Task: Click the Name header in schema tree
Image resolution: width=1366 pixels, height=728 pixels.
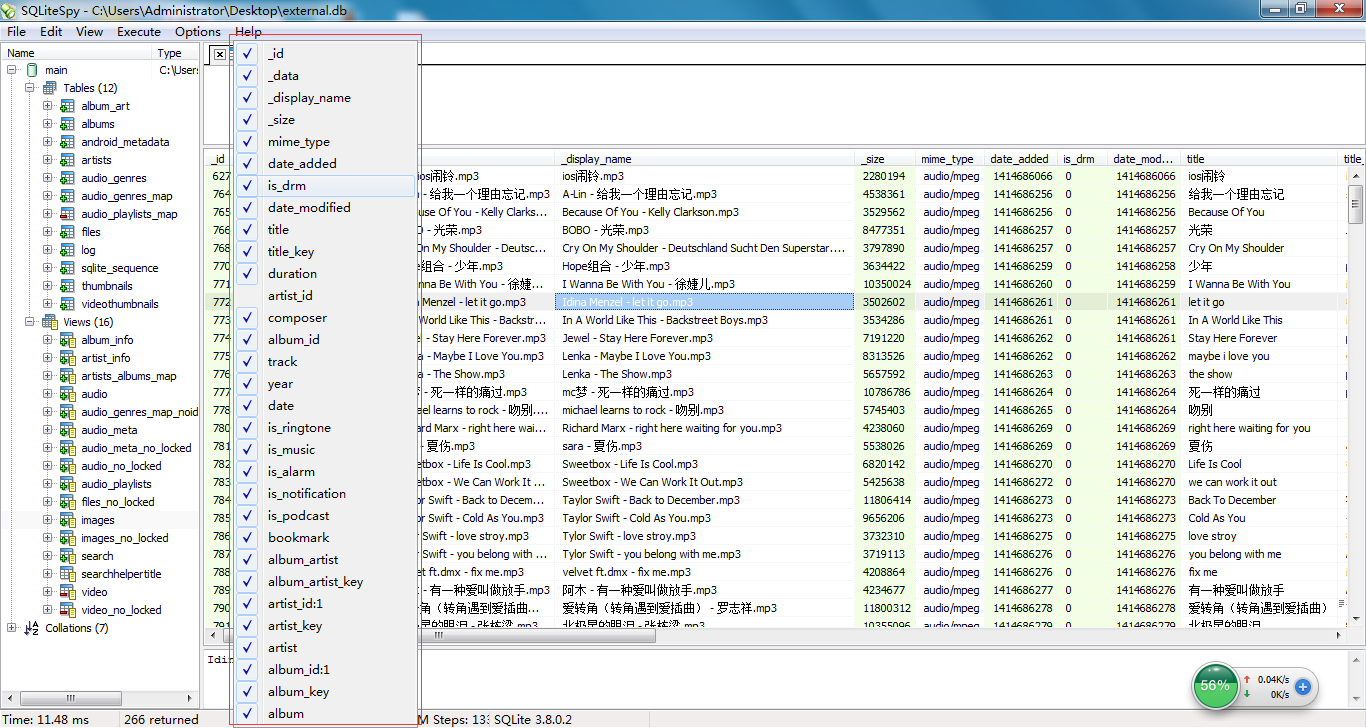Action: point(77,53)
